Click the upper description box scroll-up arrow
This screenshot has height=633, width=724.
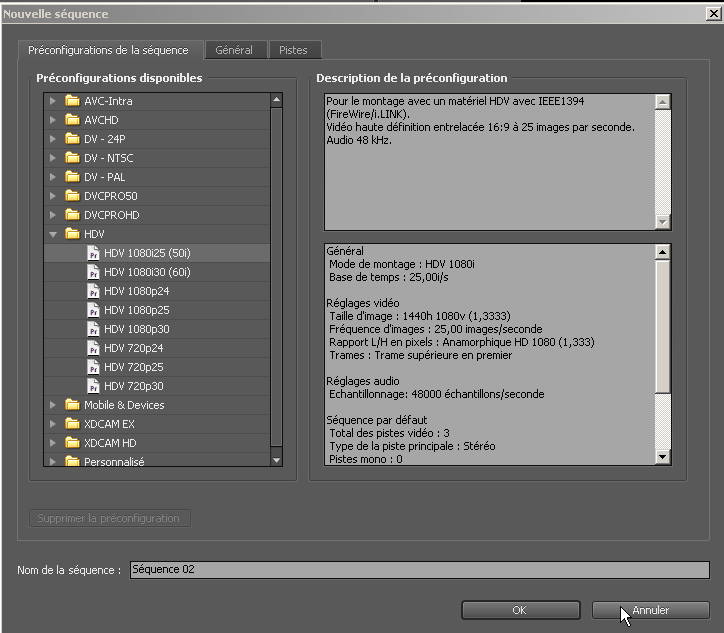(x=663, y=102)
